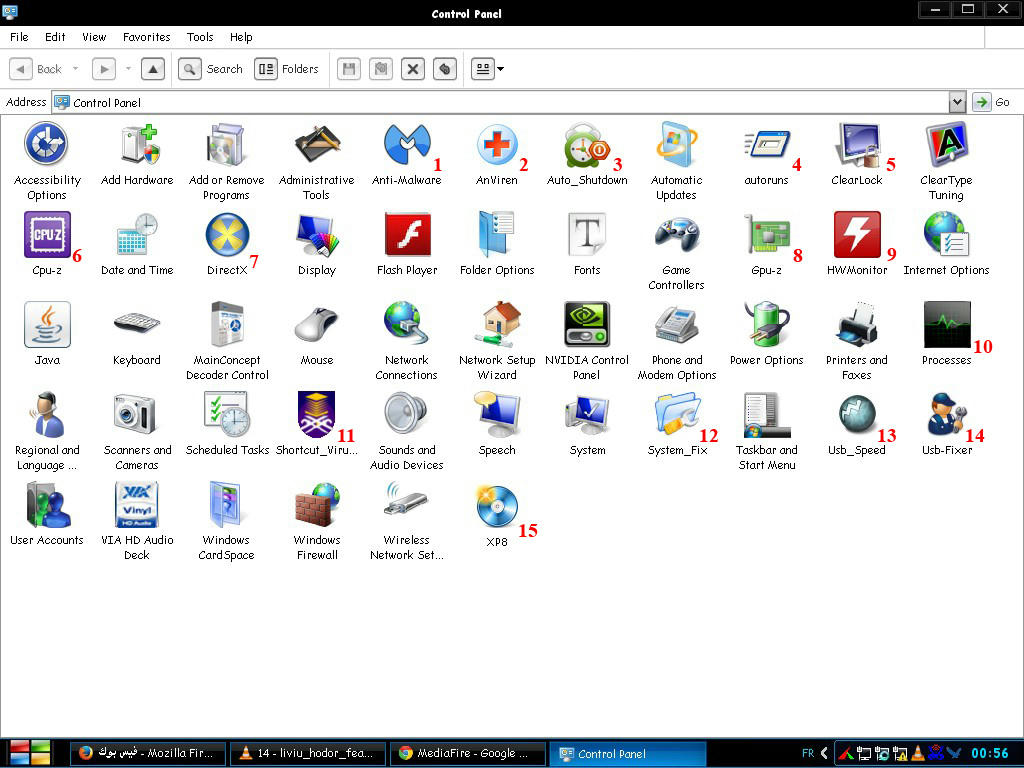This screenshot has height=768, width=1024.
Task: Open the View menu
Action: coord(94,37)
